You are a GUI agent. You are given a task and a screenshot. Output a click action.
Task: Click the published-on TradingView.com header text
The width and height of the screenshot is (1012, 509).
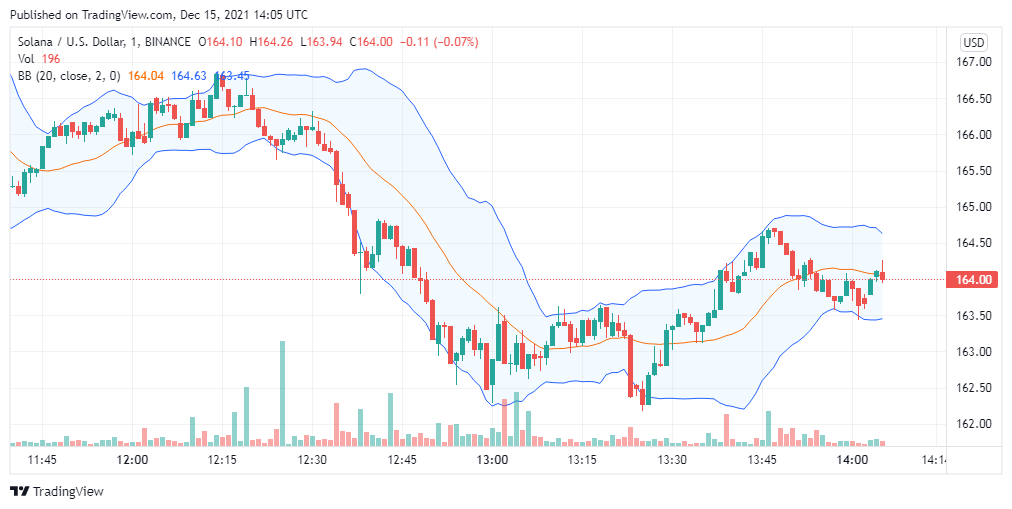coord(159,14)
